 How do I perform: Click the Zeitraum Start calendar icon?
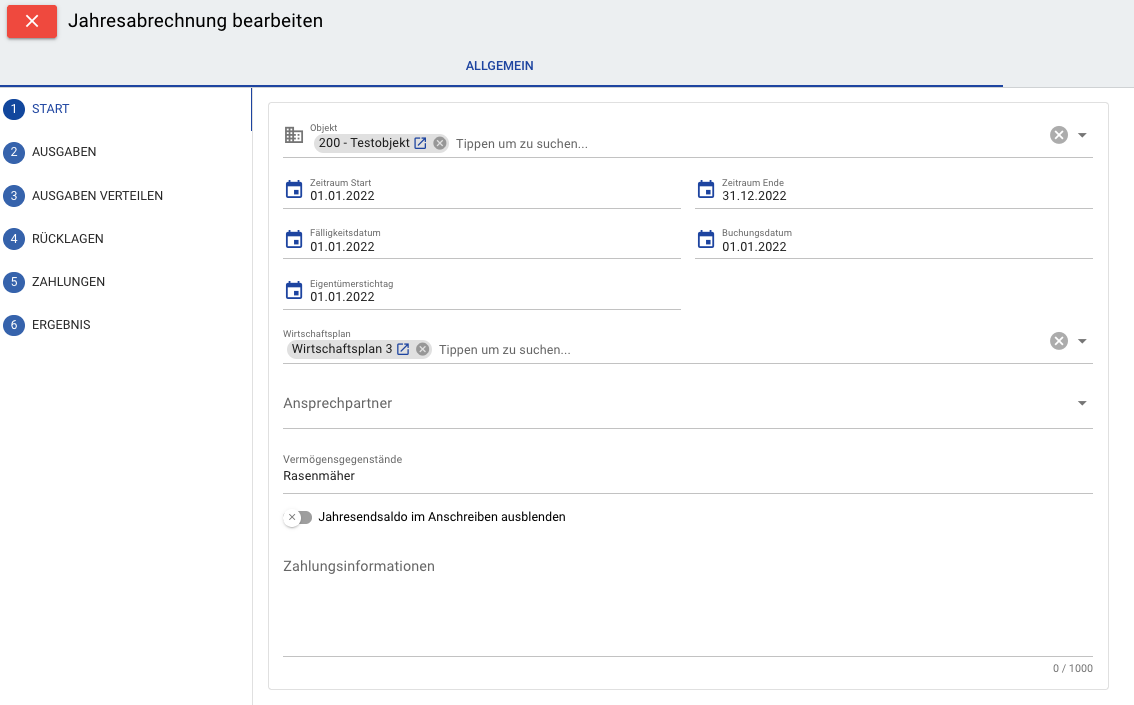coord(294,189)
